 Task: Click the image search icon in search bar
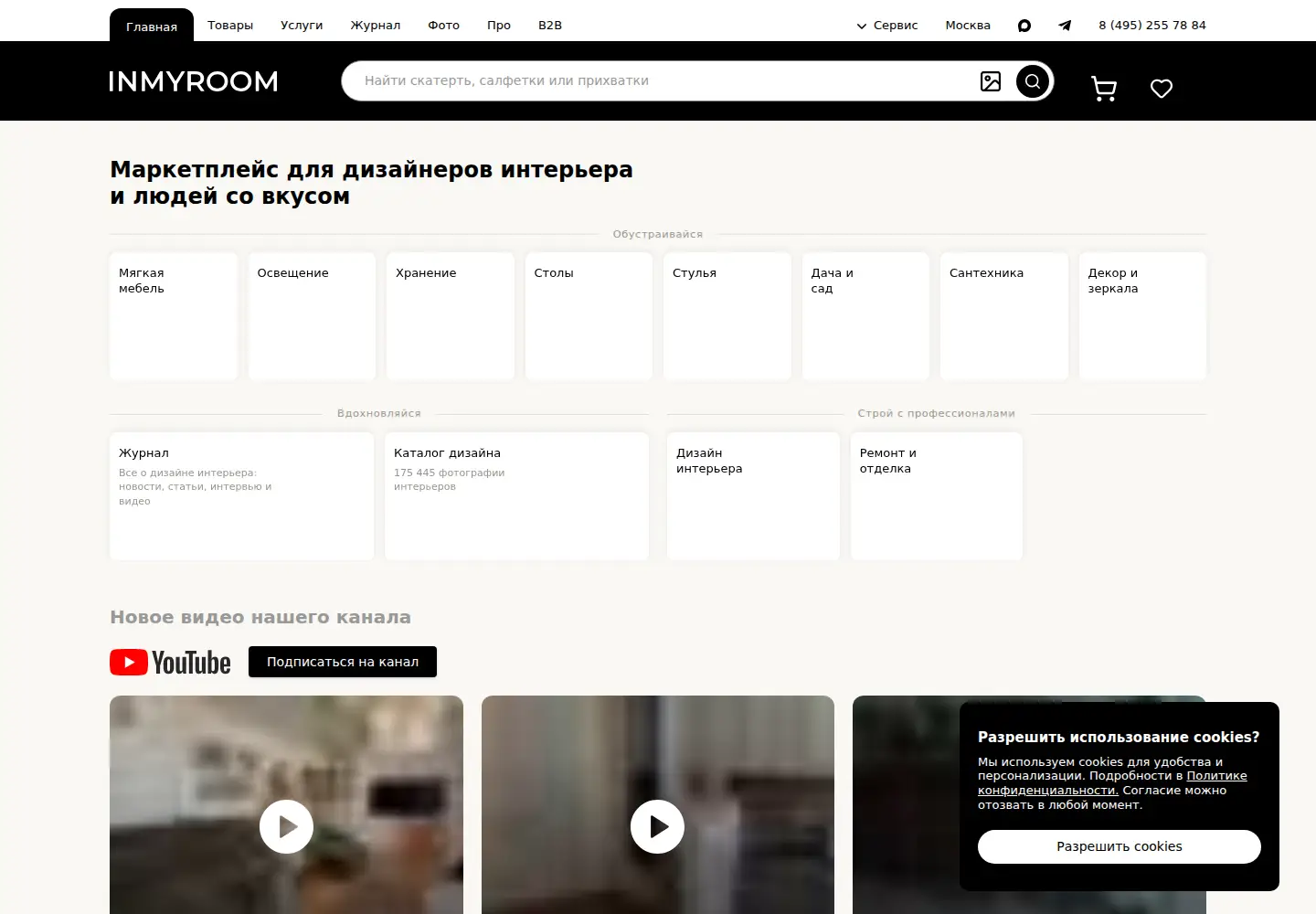click(x=991, y=81)
